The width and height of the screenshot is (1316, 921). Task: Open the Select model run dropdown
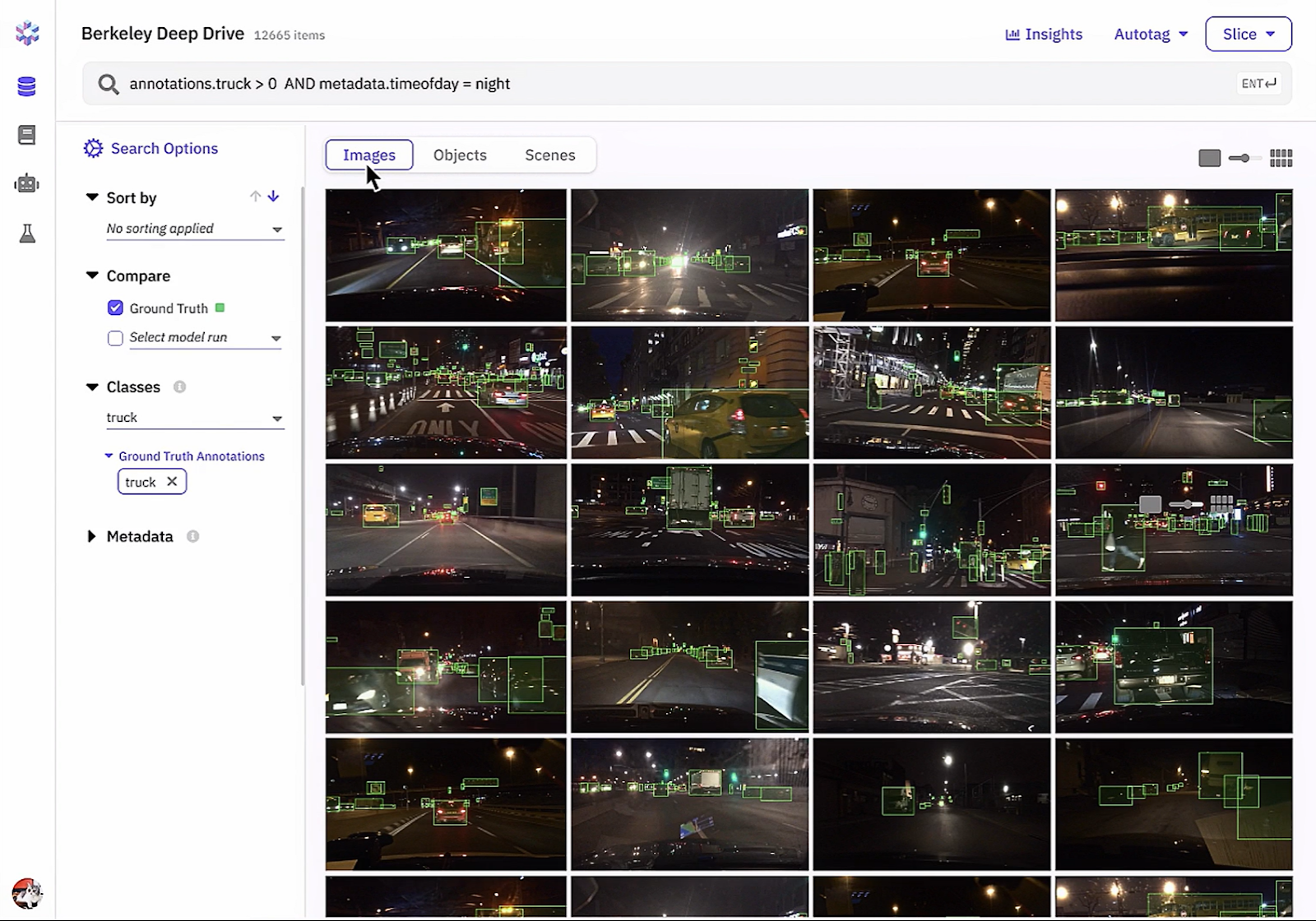(x=205, y=338)
